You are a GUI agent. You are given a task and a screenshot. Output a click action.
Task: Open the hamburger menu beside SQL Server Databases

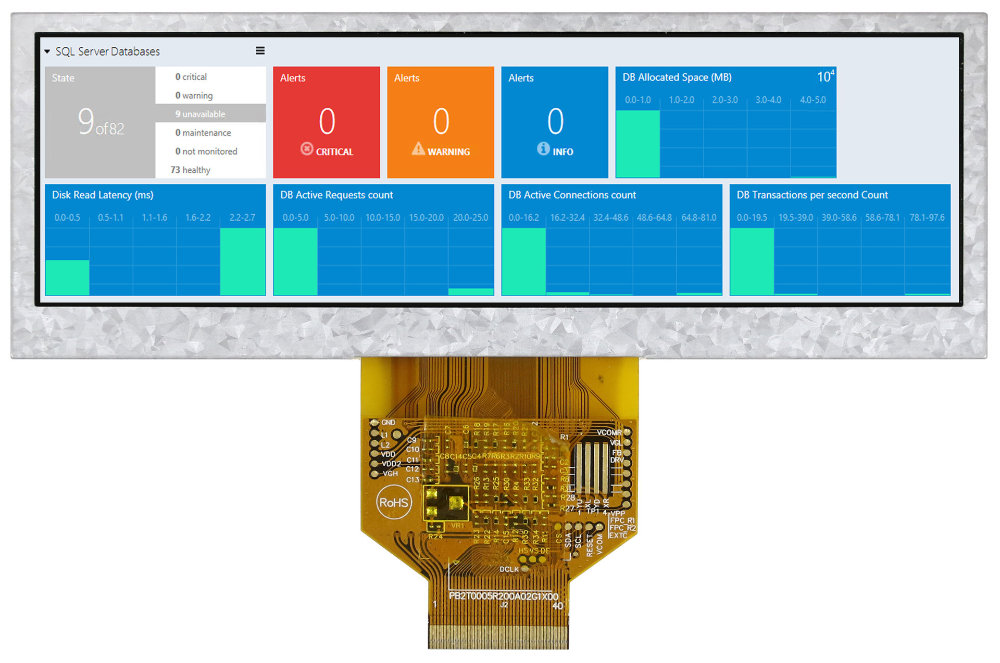(260, 51)
